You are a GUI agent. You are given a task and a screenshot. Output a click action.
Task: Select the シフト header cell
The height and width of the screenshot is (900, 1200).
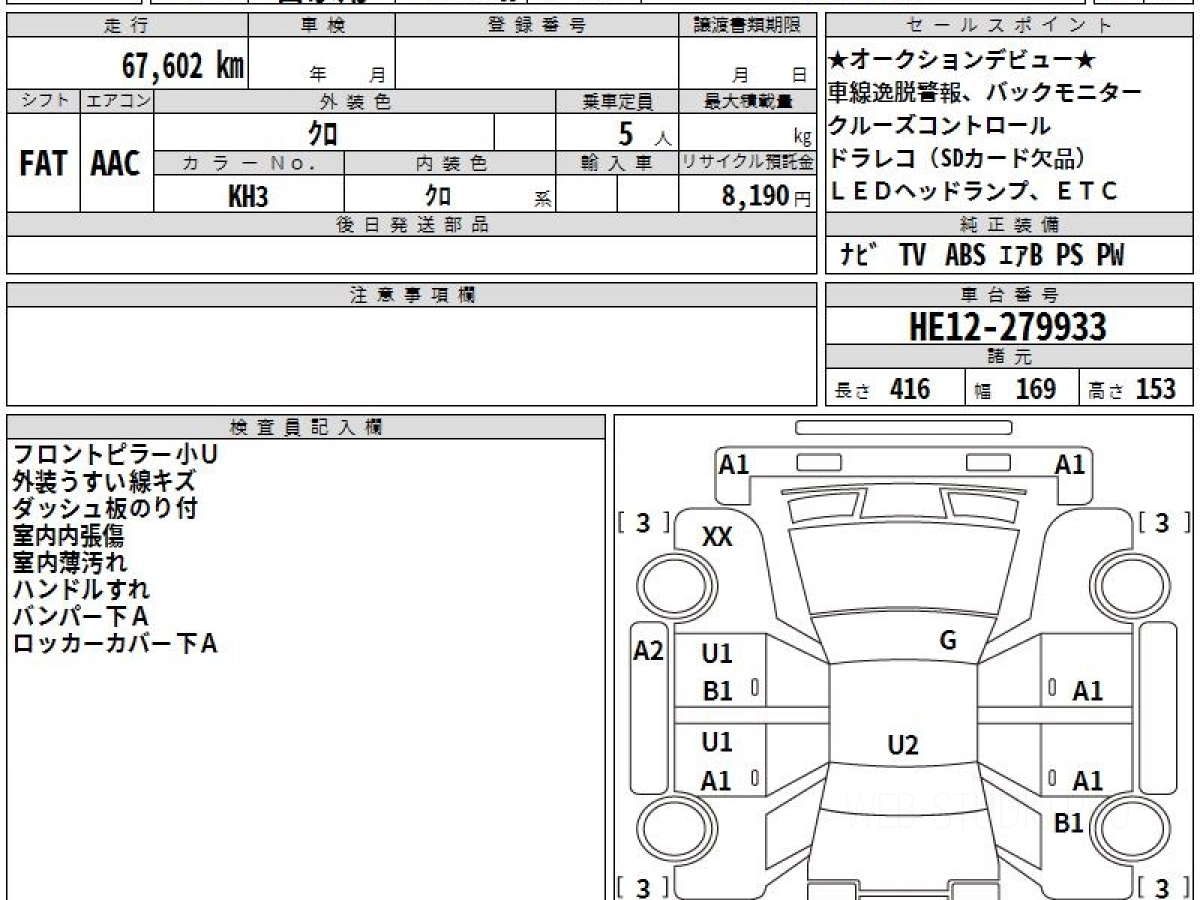[x=43, y=101]
